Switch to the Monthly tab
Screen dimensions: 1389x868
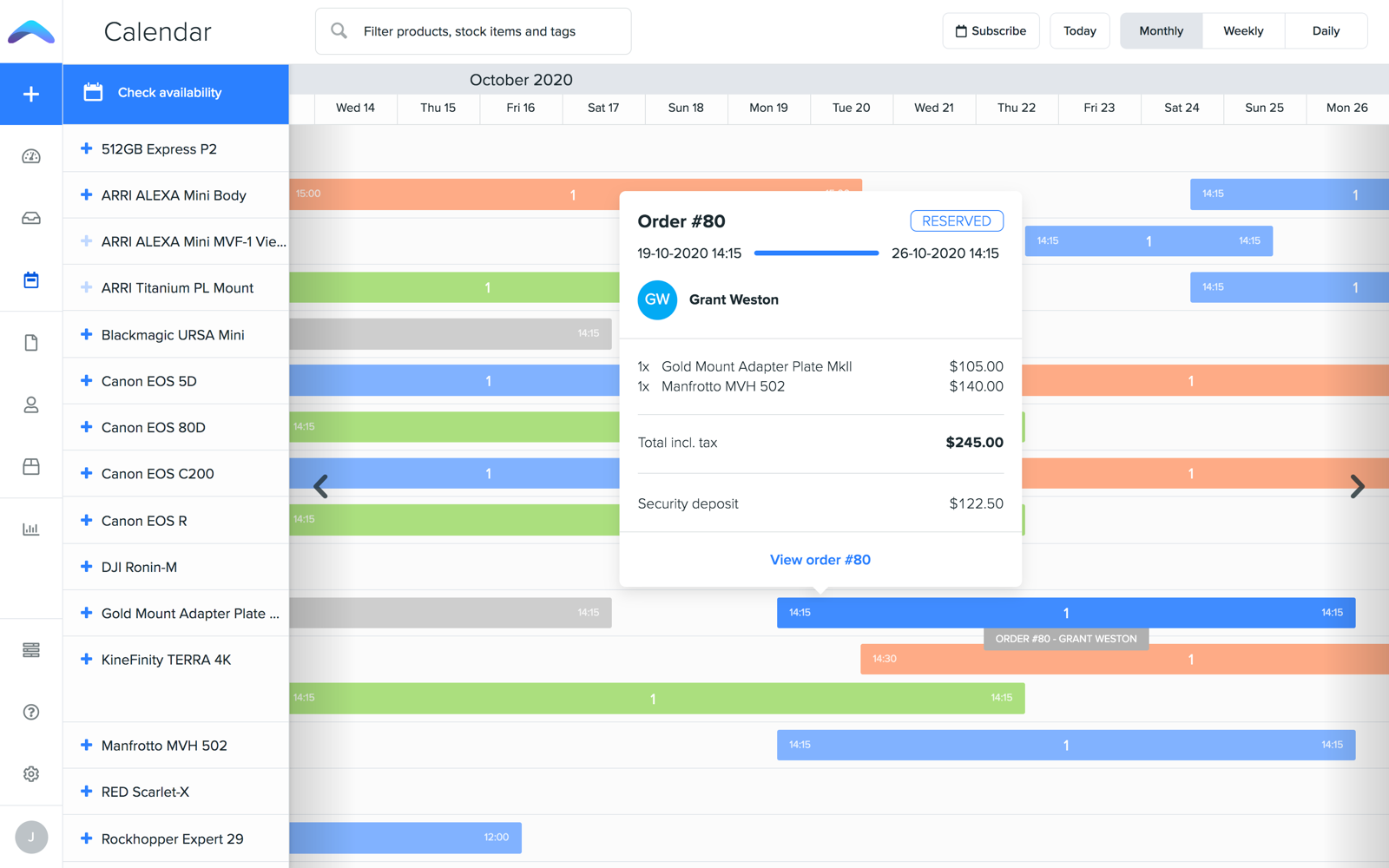1161,30
